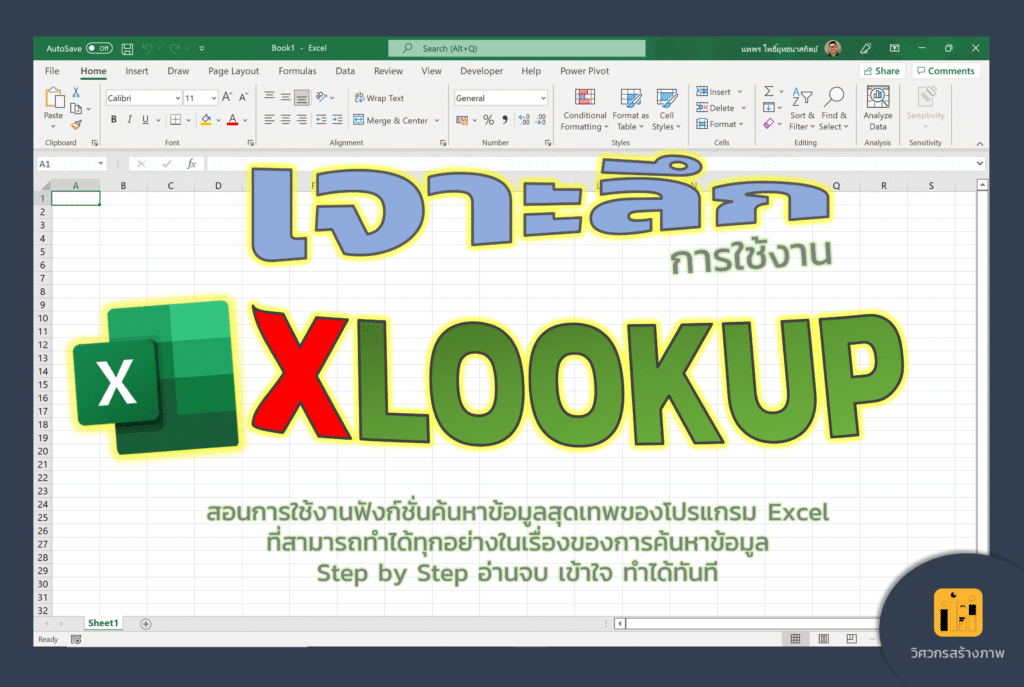Click the Format Painter icon

76,124
